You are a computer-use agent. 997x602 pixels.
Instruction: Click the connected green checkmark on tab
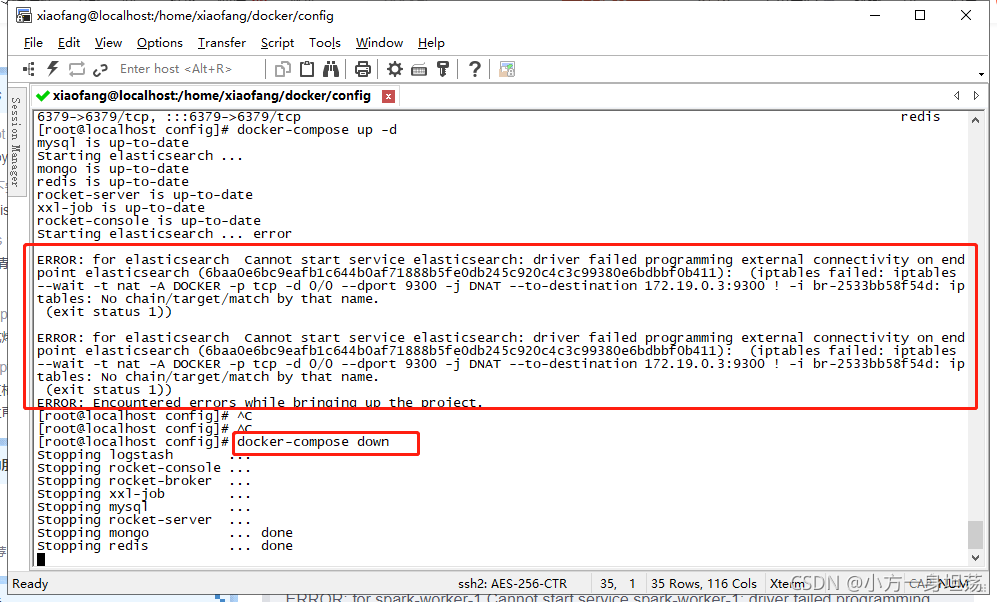pyautogui.click(x=43, y=96)
